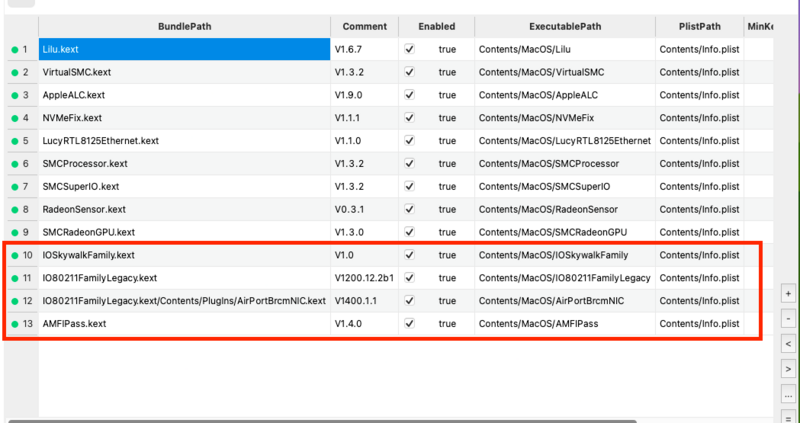Click the minus button to remove a kext
800x423 pixels.
pos(788,319)
